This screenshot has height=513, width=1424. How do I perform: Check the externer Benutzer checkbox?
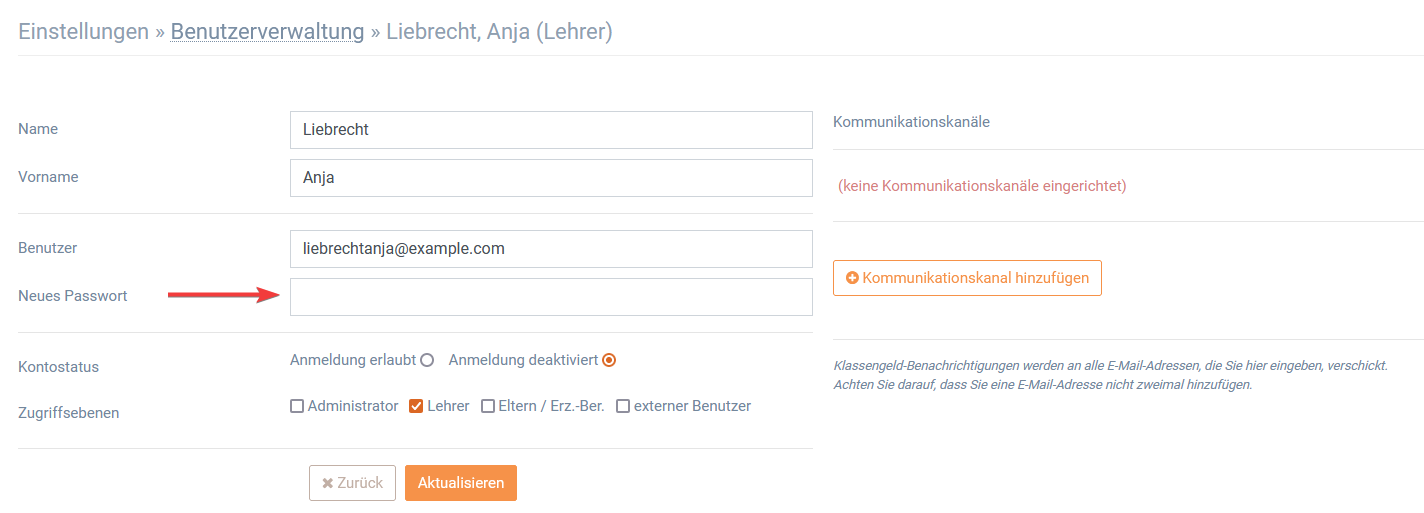tap(623, 406)
